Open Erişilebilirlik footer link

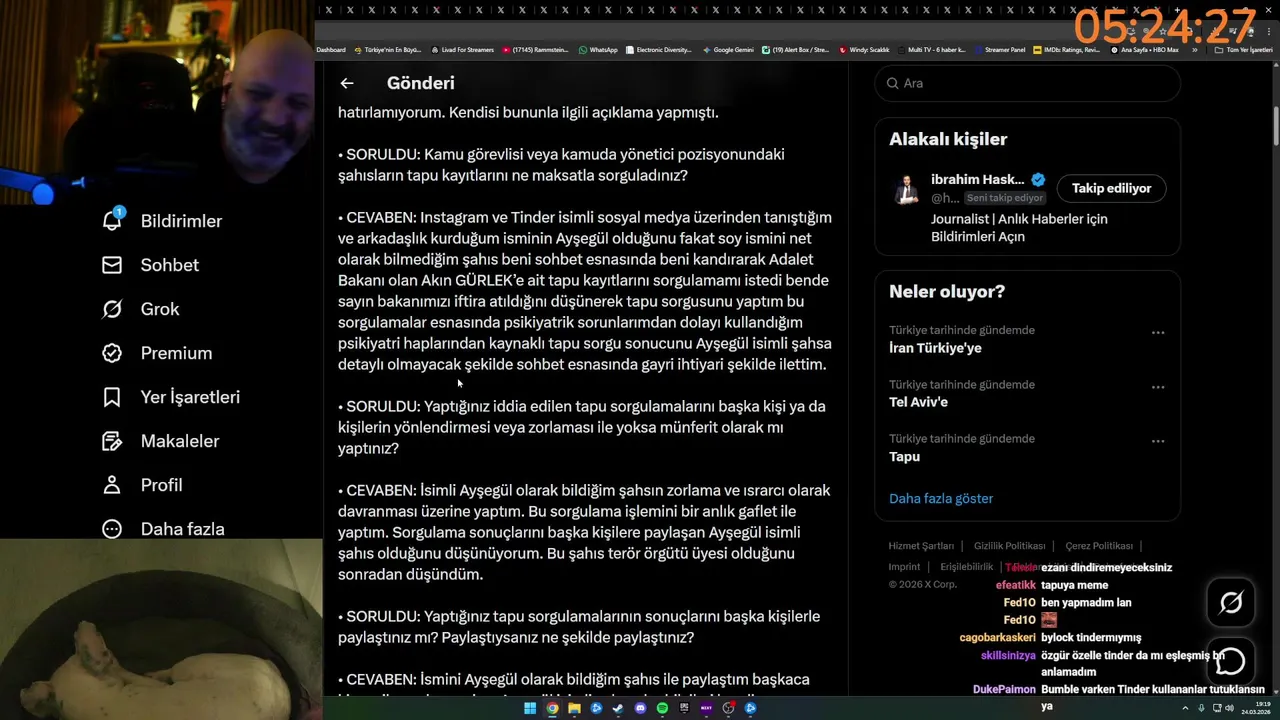[x=966, y=567]
